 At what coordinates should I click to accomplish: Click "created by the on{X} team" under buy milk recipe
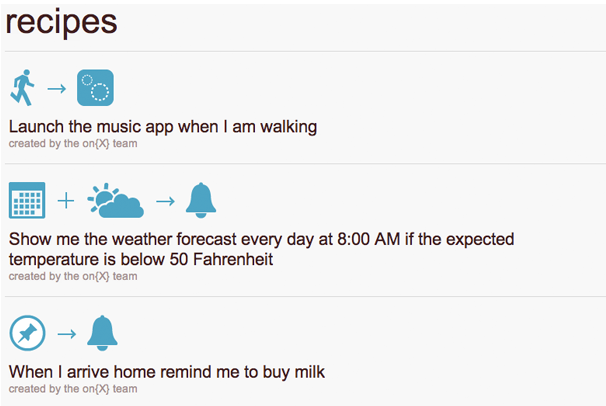click(x=73, y=389)
